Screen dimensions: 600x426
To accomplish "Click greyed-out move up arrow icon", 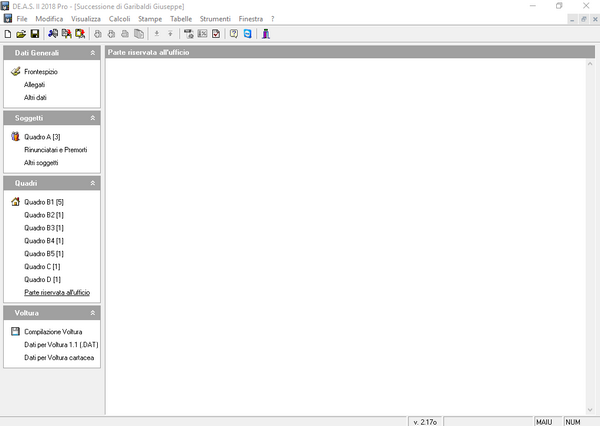I will [x=170, y=34].
